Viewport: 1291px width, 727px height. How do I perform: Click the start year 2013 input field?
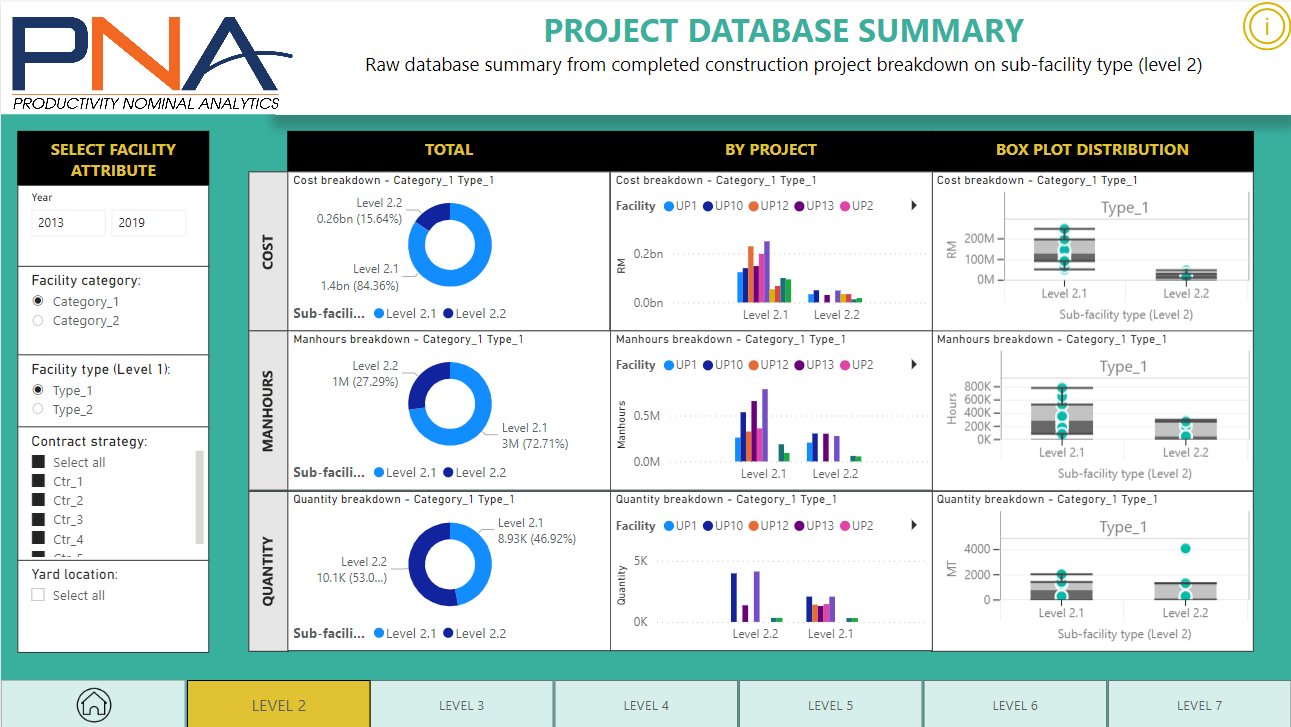point(68,223)
